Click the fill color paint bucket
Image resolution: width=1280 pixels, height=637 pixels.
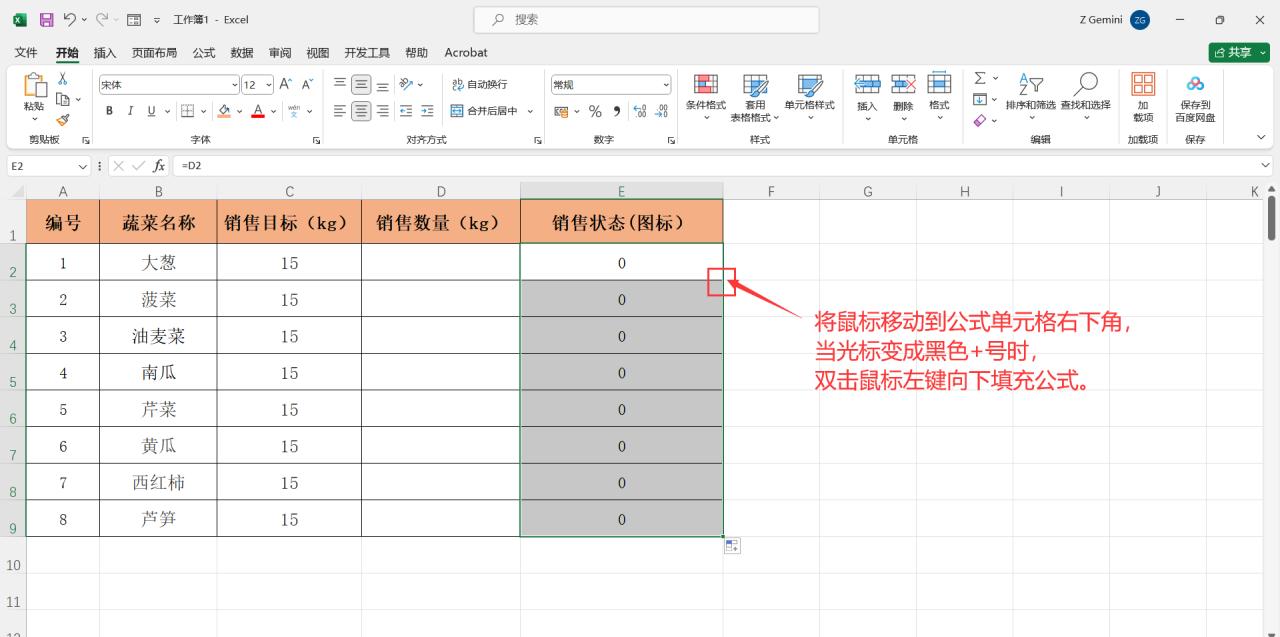(x=224, y=111)
